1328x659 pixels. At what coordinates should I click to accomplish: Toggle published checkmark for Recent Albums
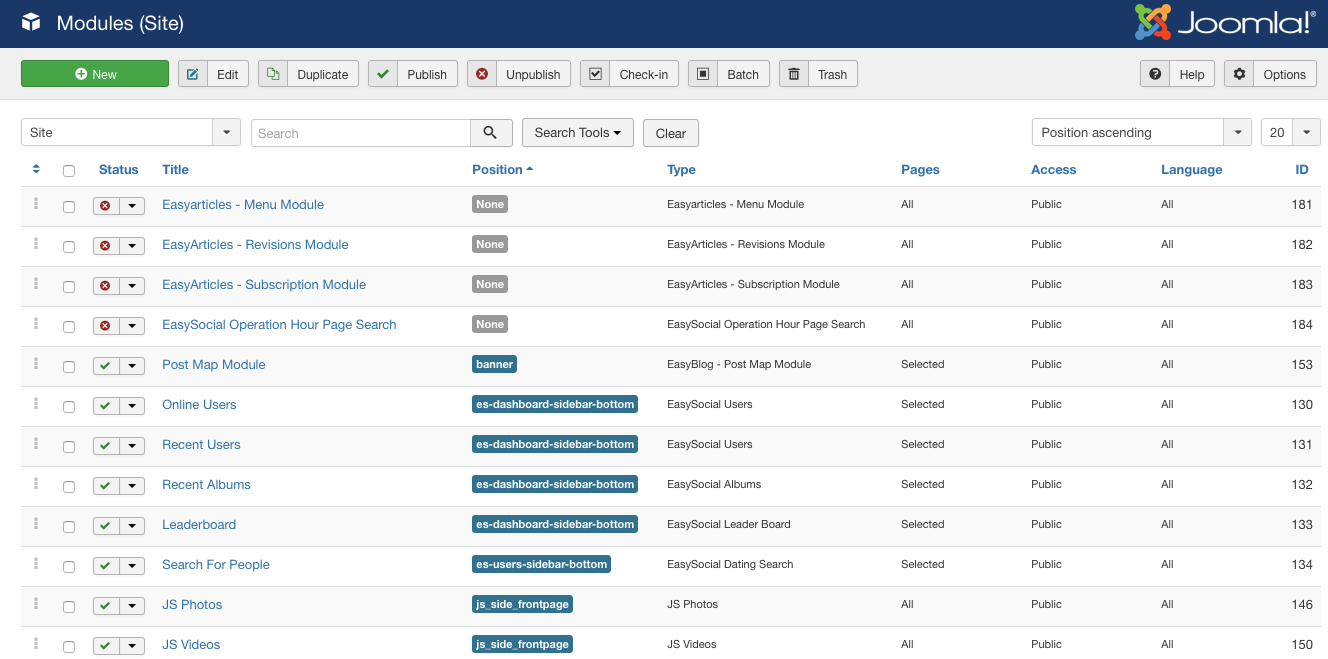[x=106, y=486]
